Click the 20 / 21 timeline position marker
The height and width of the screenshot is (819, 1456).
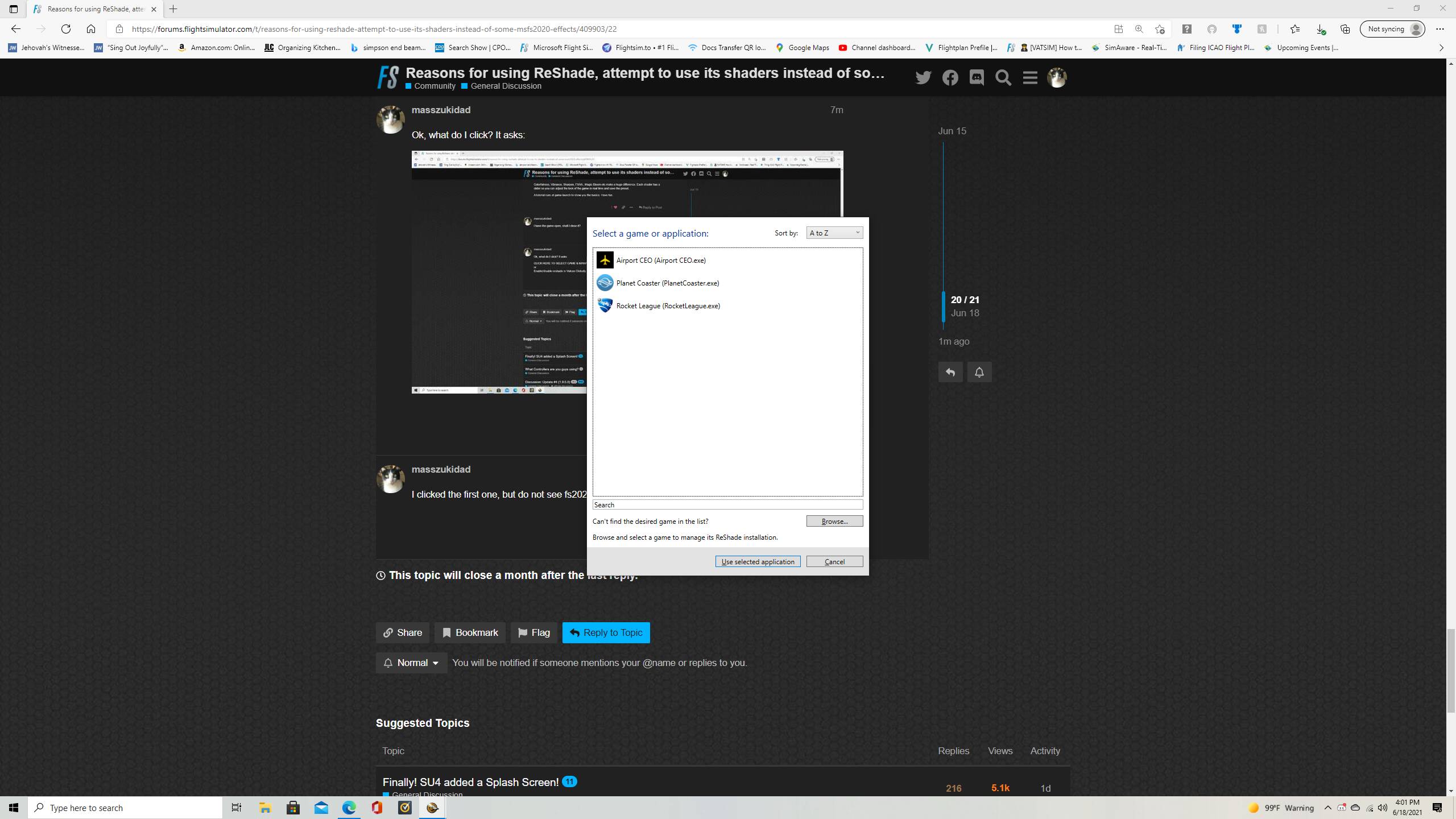click(965, 300)
